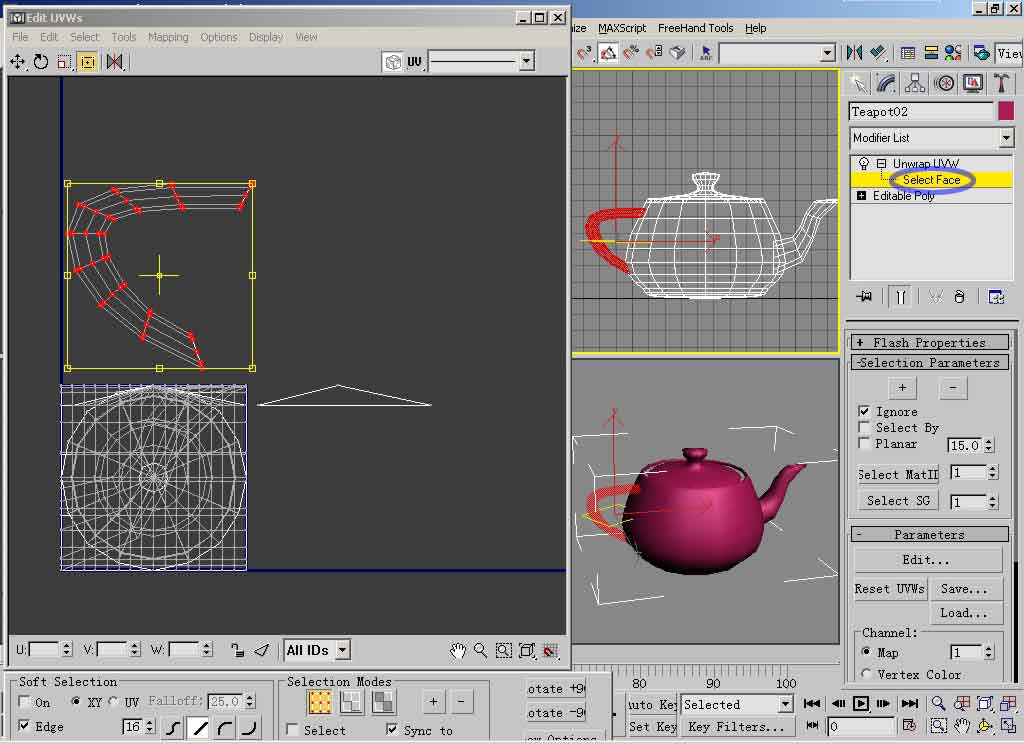This screenshot has height=744, width=1024.
Task: Click the Teapot02 object color swatch
Action: coord(1006,111)
